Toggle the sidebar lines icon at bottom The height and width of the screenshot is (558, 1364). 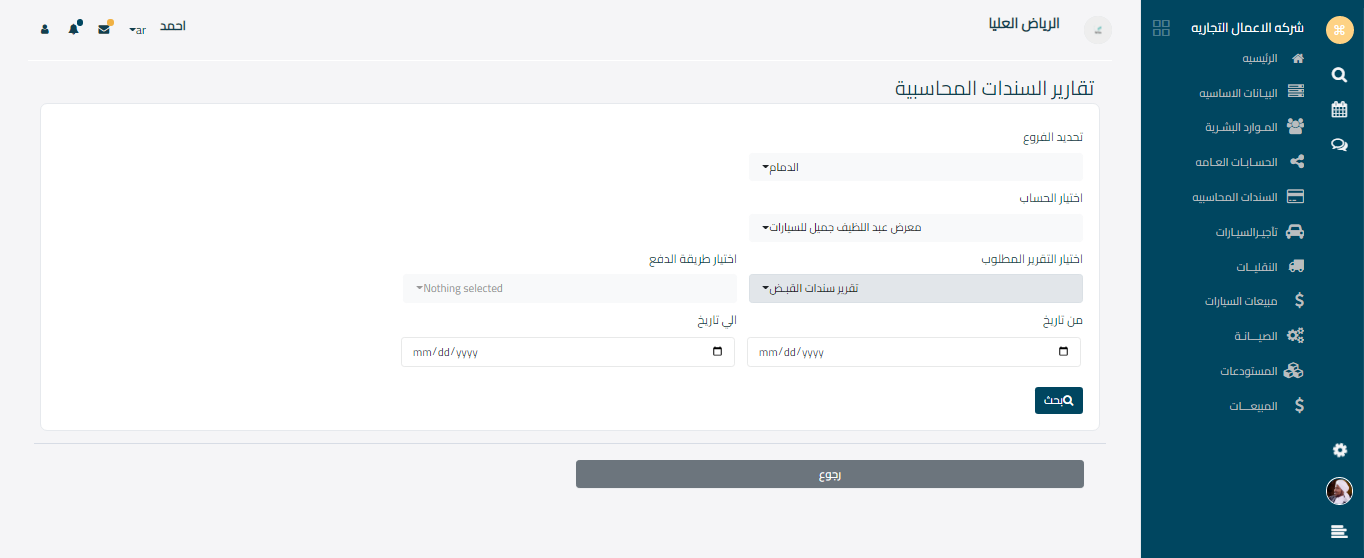[x=1339, y=531]
